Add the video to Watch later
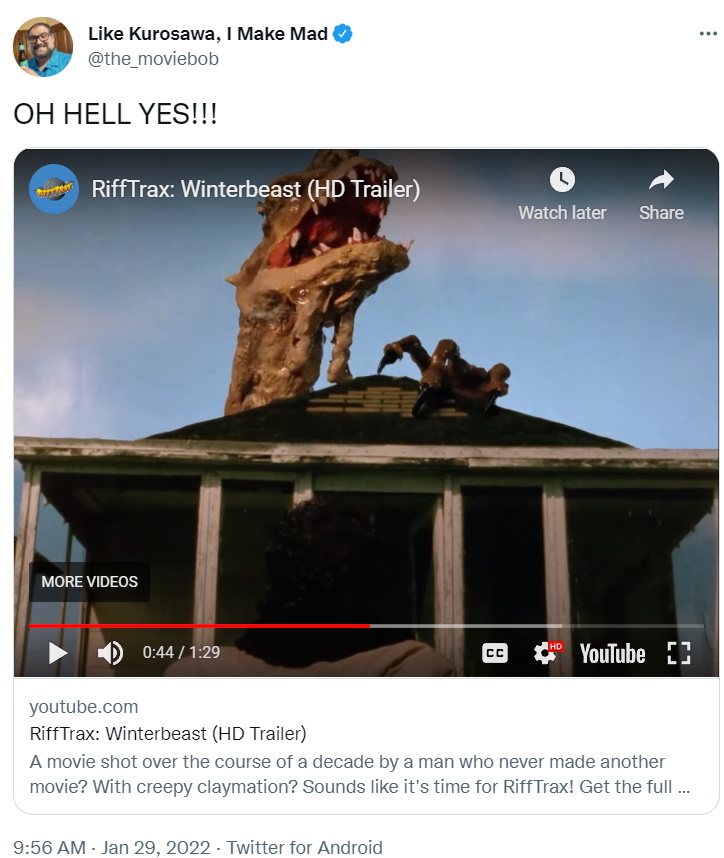The height and width of the screenshot is (858, 724). click(562, 194)
